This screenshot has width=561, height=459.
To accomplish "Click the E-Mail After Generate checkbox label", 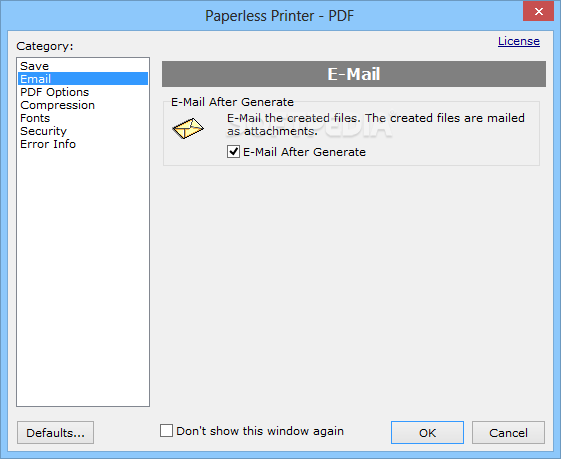I will pos(304,152).
